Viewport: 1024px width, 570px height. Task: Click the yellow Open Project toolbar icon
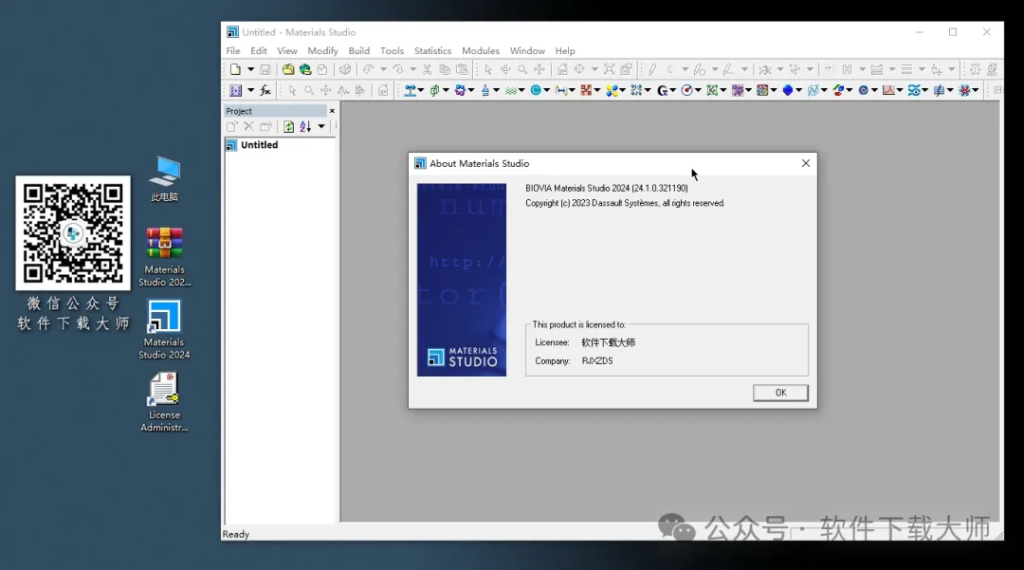[288, 70]
